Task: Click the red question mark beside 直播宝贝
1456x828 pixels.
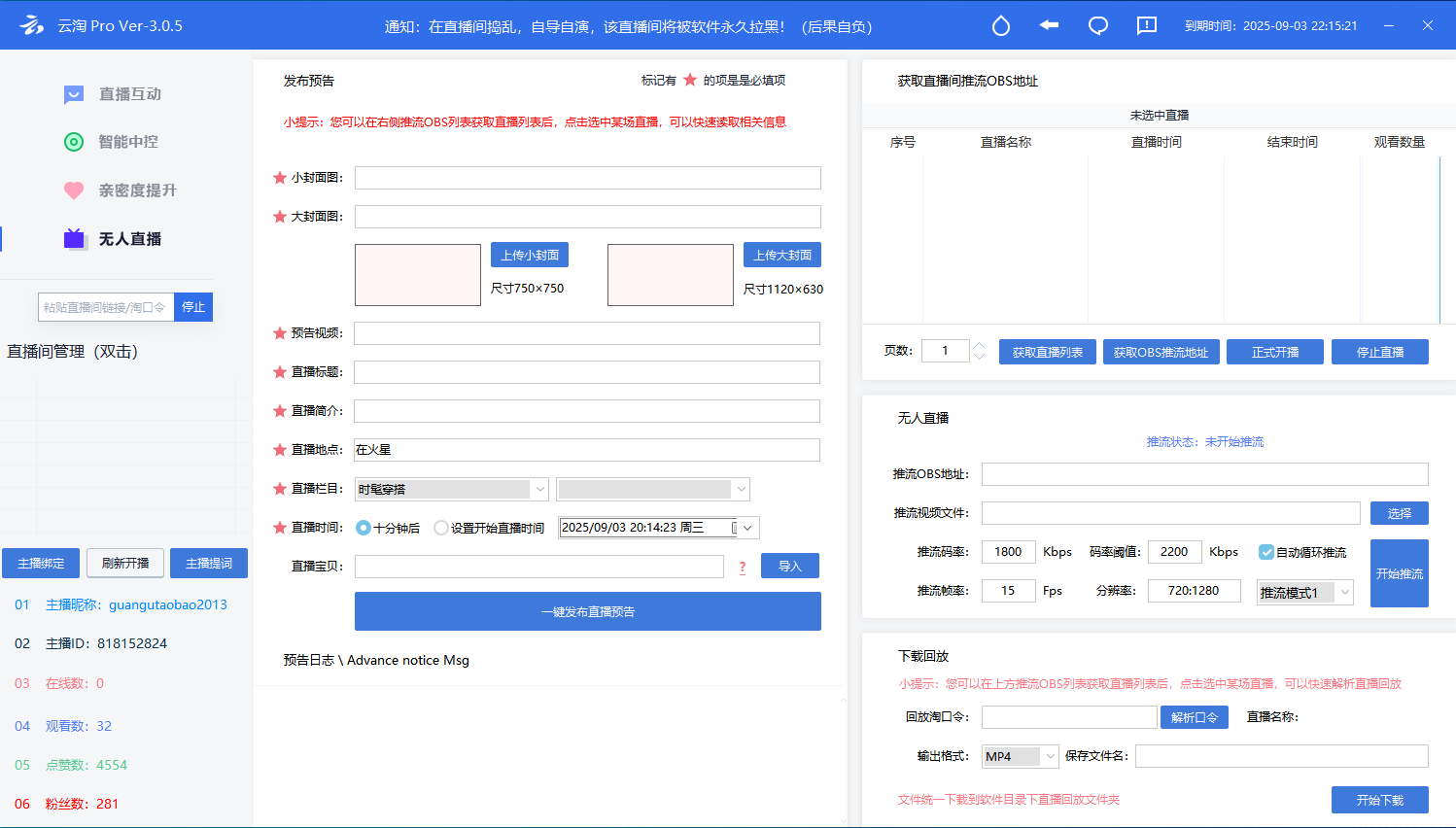Action: click(743, 568)
